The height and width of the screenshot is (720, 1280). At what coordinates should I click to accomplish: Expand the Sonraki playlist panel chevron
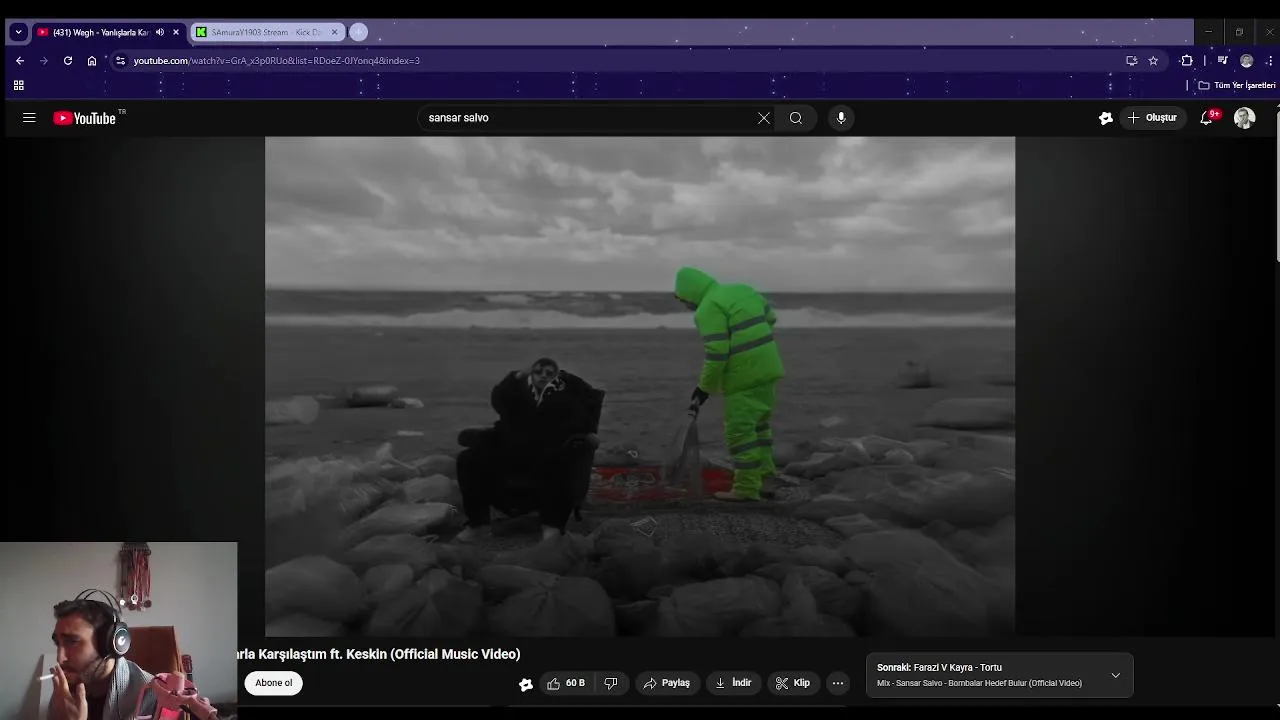coord(1116,675)
